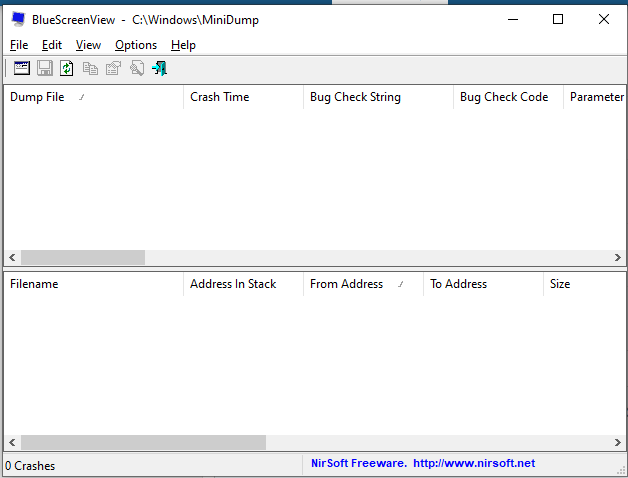Click the BlueScreenView app icon in title bar
The height and width of the screenshot is (478, 628).
(18, 19)
